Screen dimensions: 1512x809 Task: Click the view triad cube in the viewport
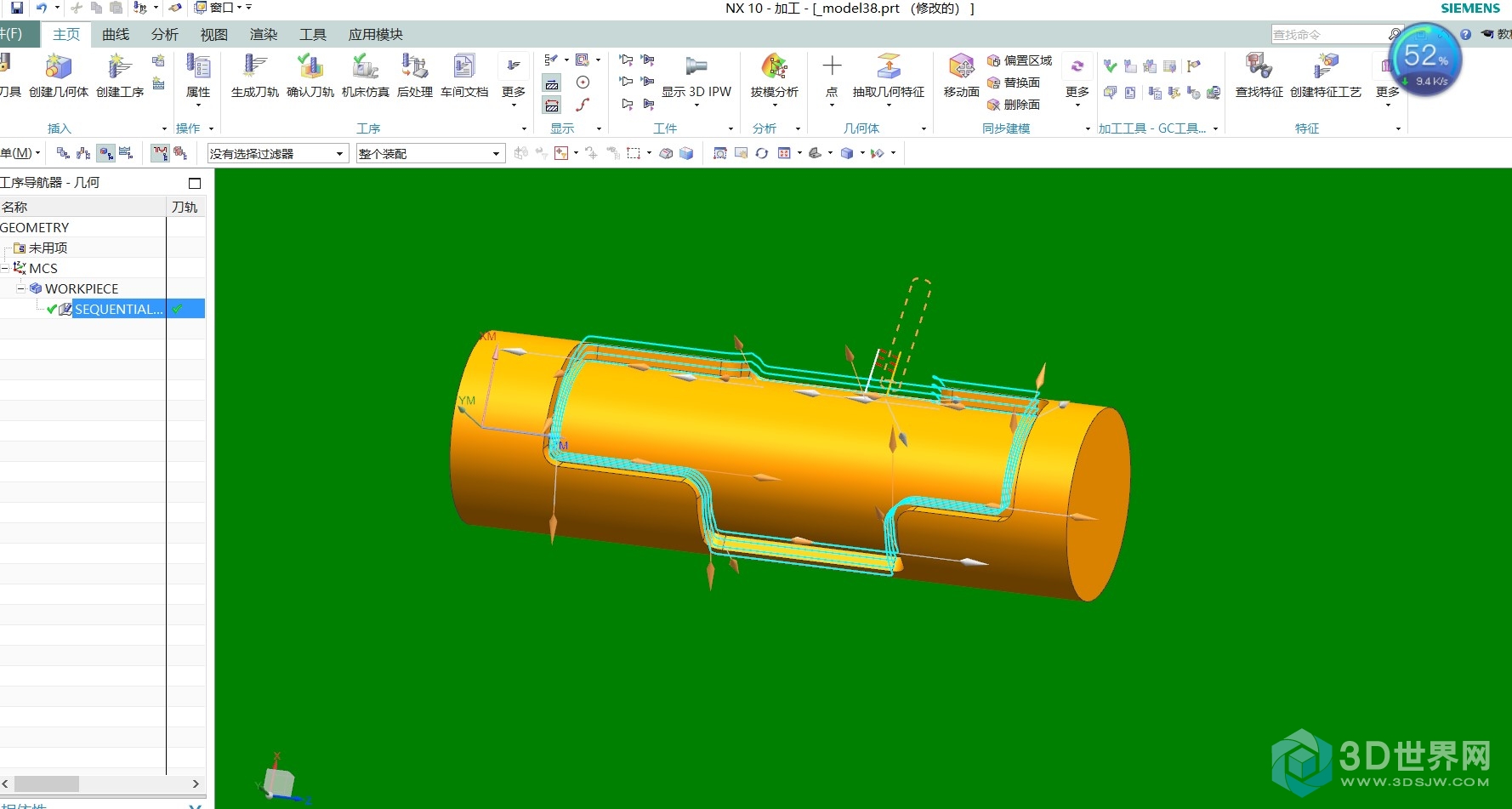pos(279,782)
